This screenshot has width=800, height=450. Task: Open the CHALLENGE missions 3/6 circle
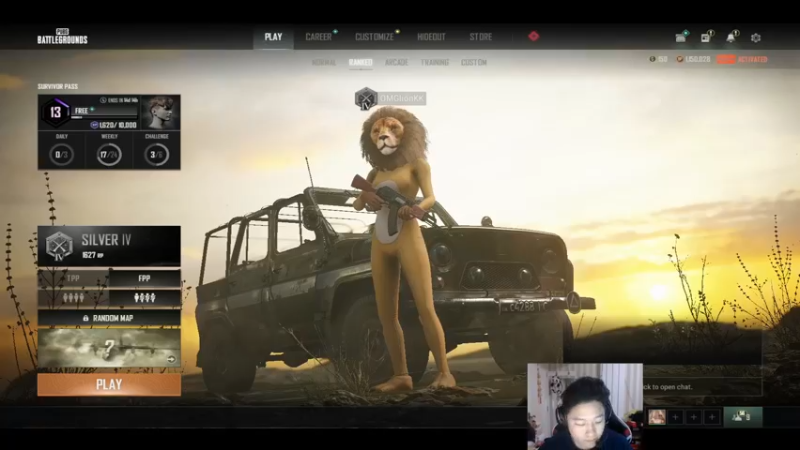[x=156, y=155]
